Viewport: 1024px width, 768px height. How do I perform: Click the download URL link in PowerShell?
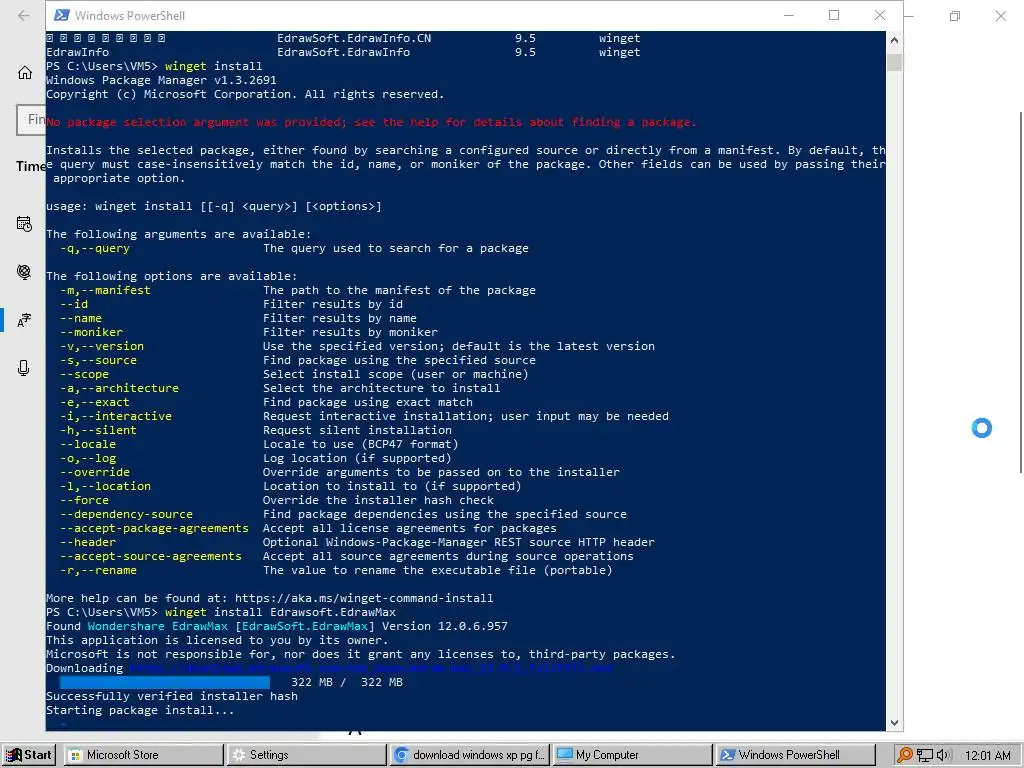370,668
